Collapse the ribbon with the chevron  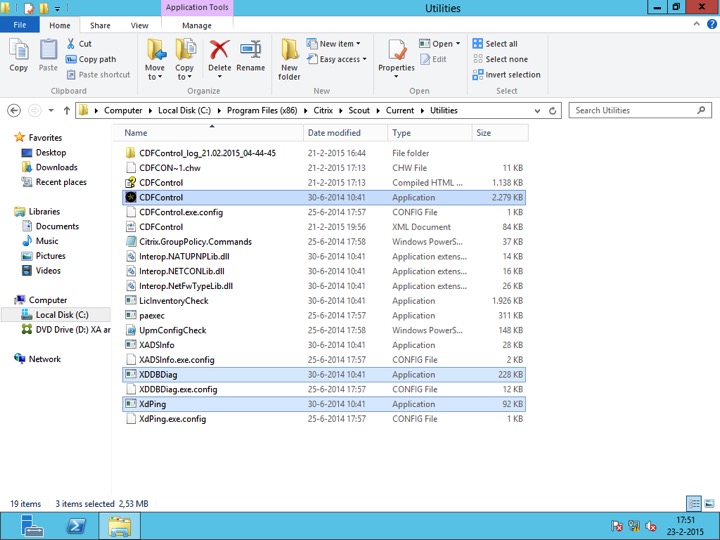click(697, 24)
